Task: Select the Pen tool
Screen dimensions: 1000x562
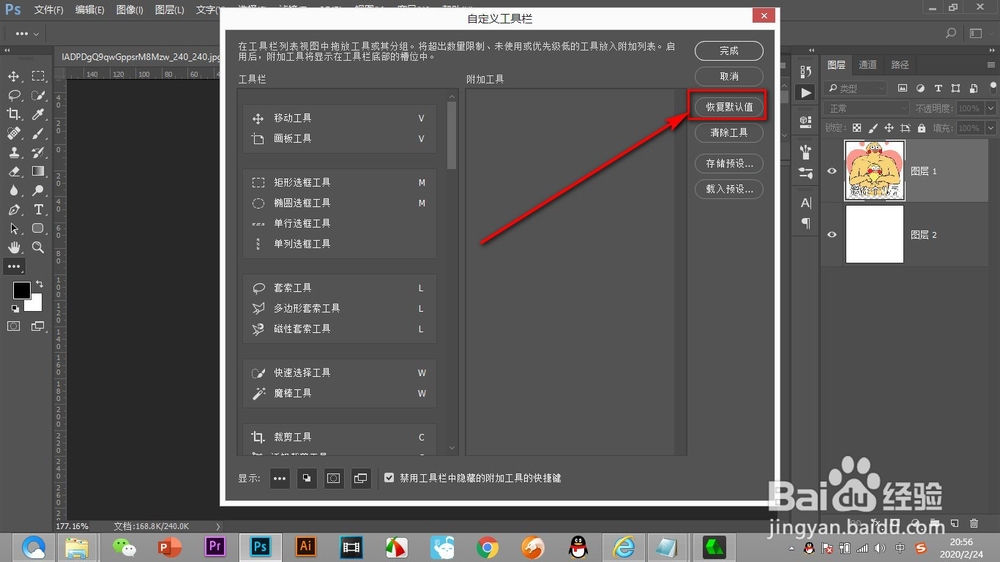Action: click(13, 209)
